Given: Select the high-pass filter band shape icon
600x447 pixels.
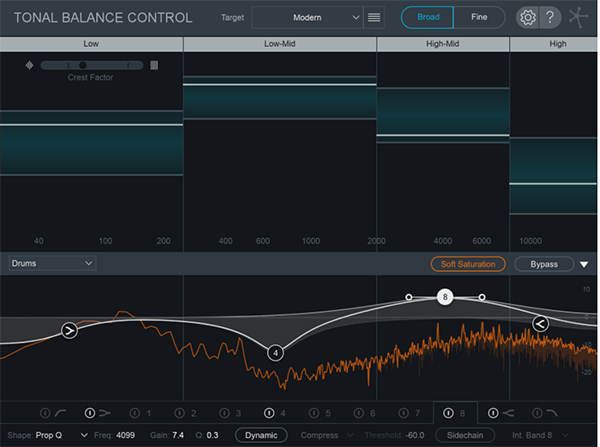Looking at the screenshot, I should (x=60, y=413).
